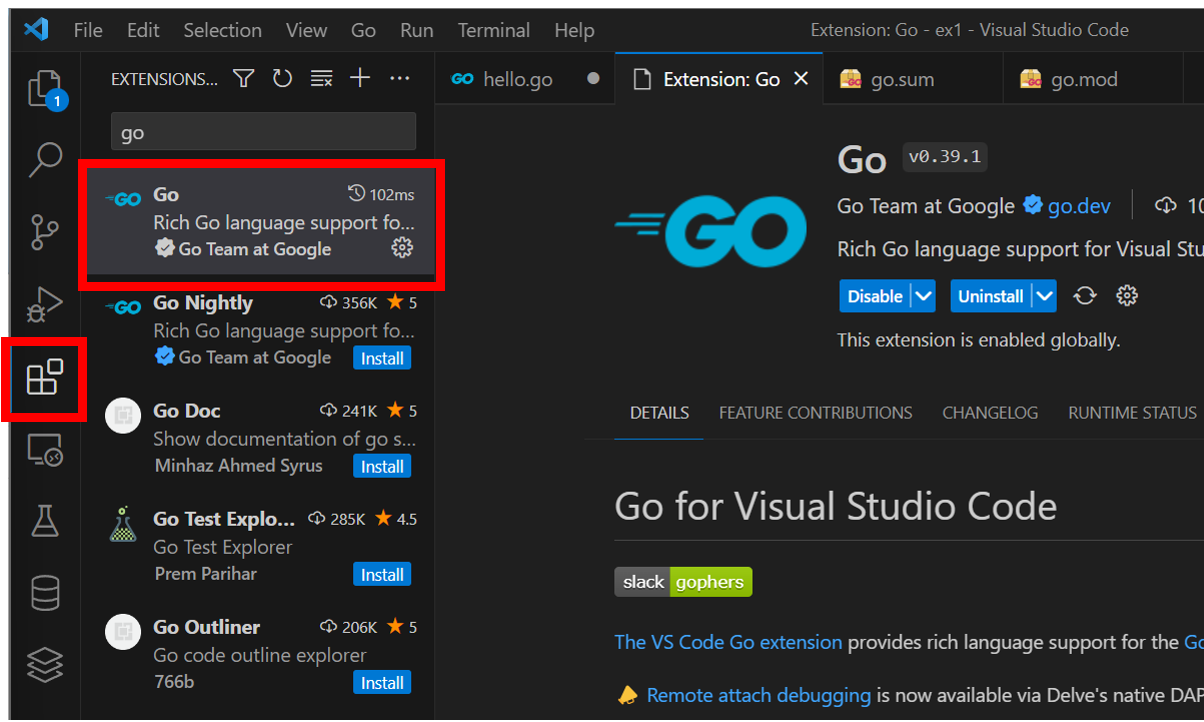Click the sync icon next to Uninstall
The image size is (1204, 722).
[x=1085, y=296]
